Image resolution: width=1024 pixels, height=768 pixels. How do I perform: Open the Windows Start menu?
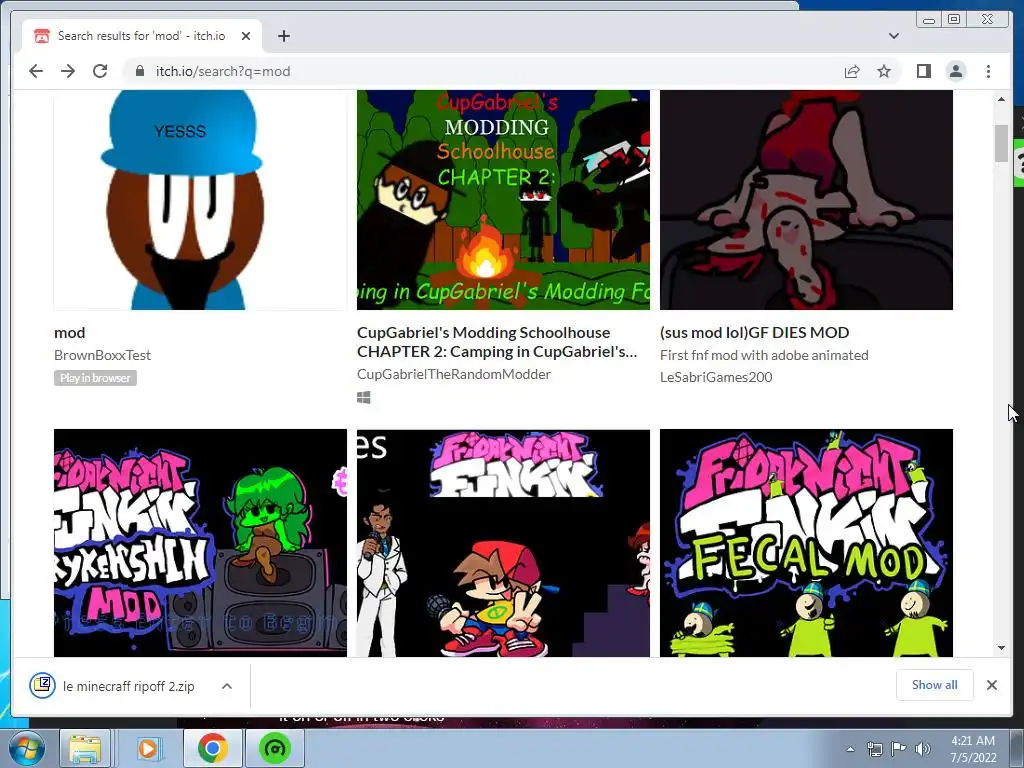click(x=26, y=748)
